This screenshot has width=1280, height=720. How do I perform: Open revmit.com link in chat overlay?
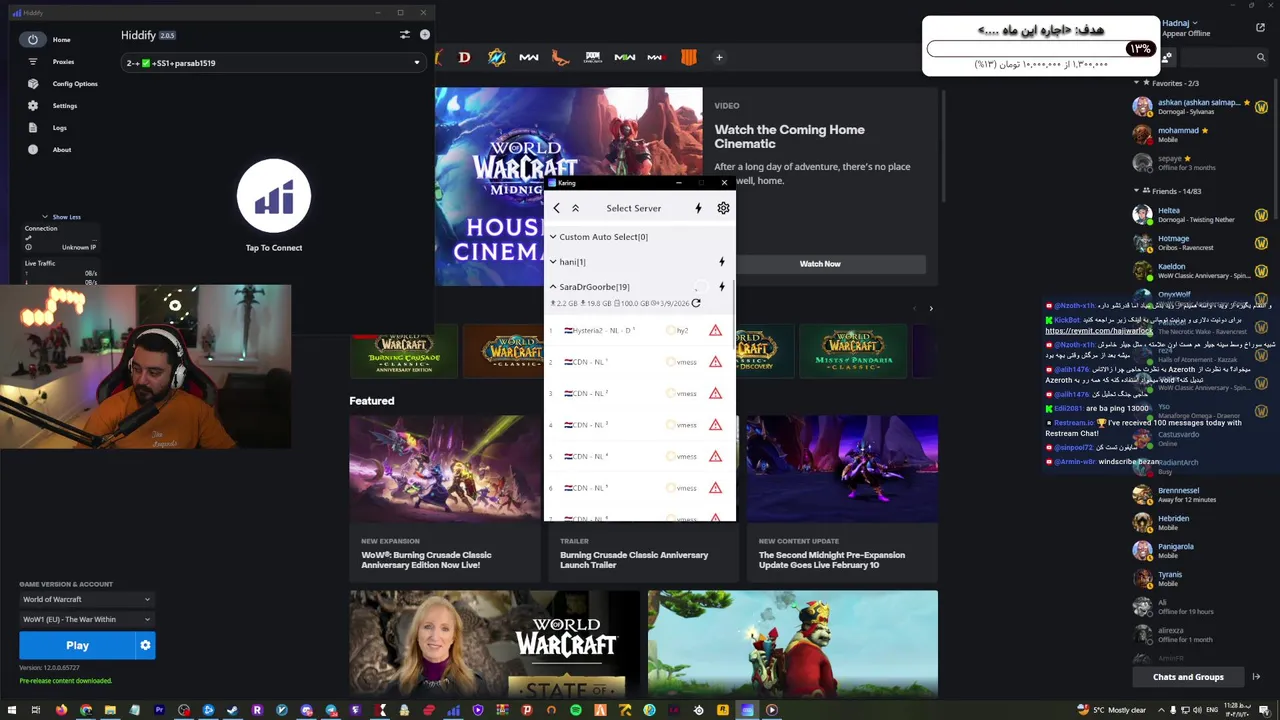pos(1098,331)
